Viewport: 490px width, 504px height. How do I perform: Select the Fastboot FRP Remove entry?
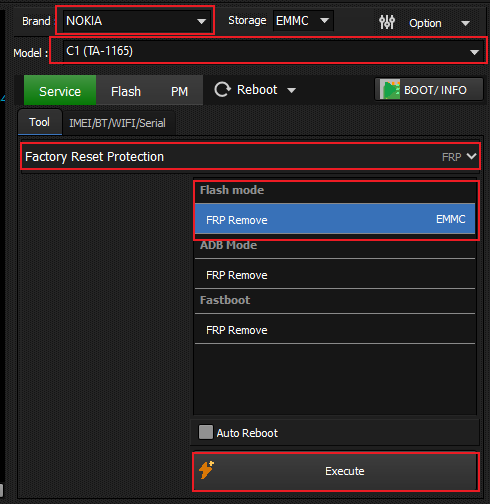[335, 329]
